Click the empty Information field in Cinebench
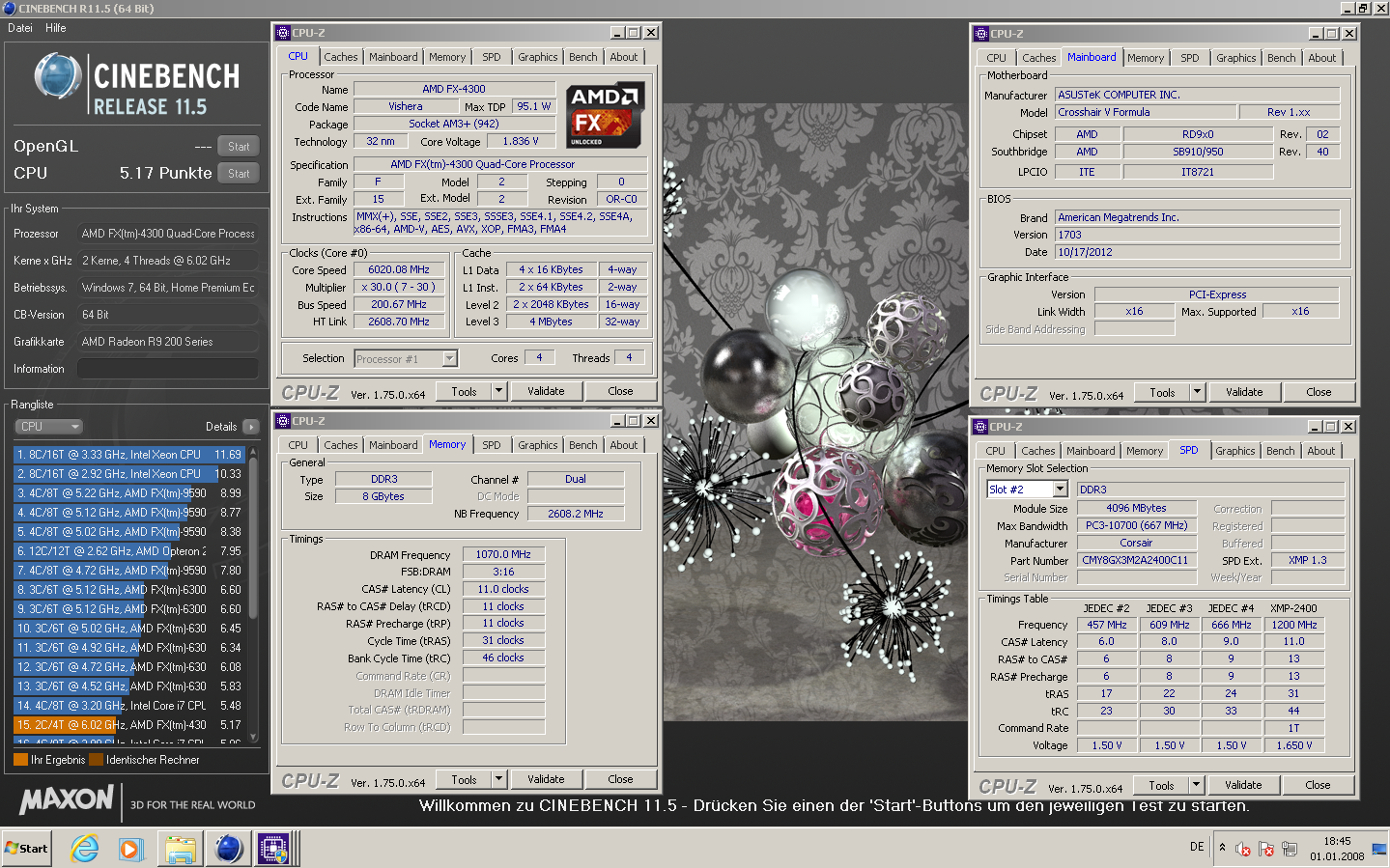Viewport: 1390px width, 868px height. click(x=168, y=369)
